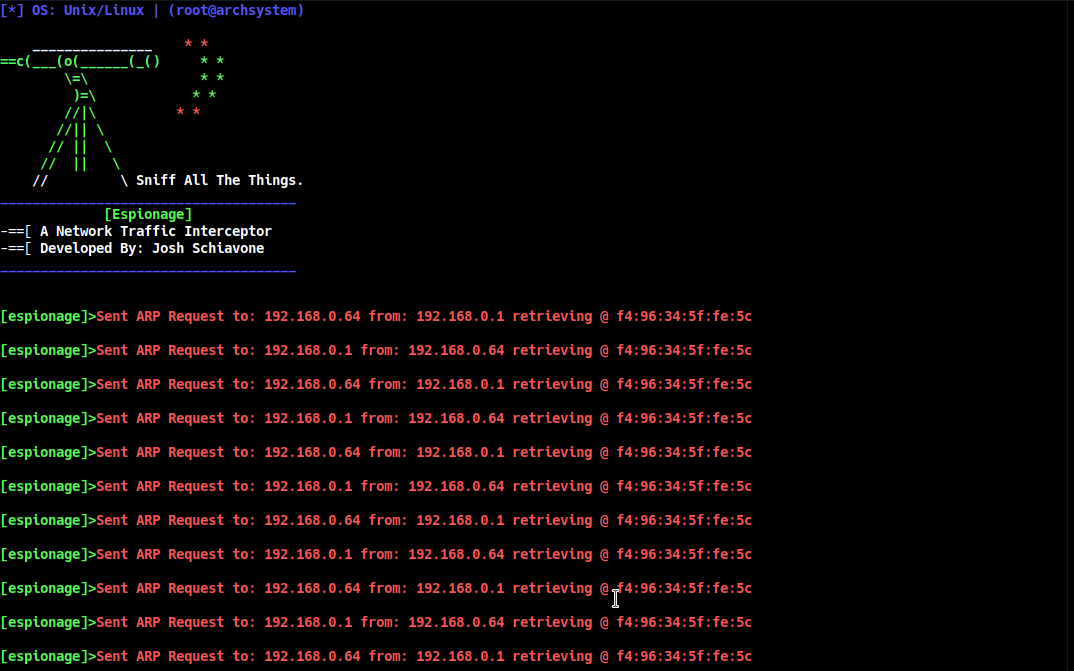Select the green "[Espionage]" title text
The image size is (1074, 671).
148,214
